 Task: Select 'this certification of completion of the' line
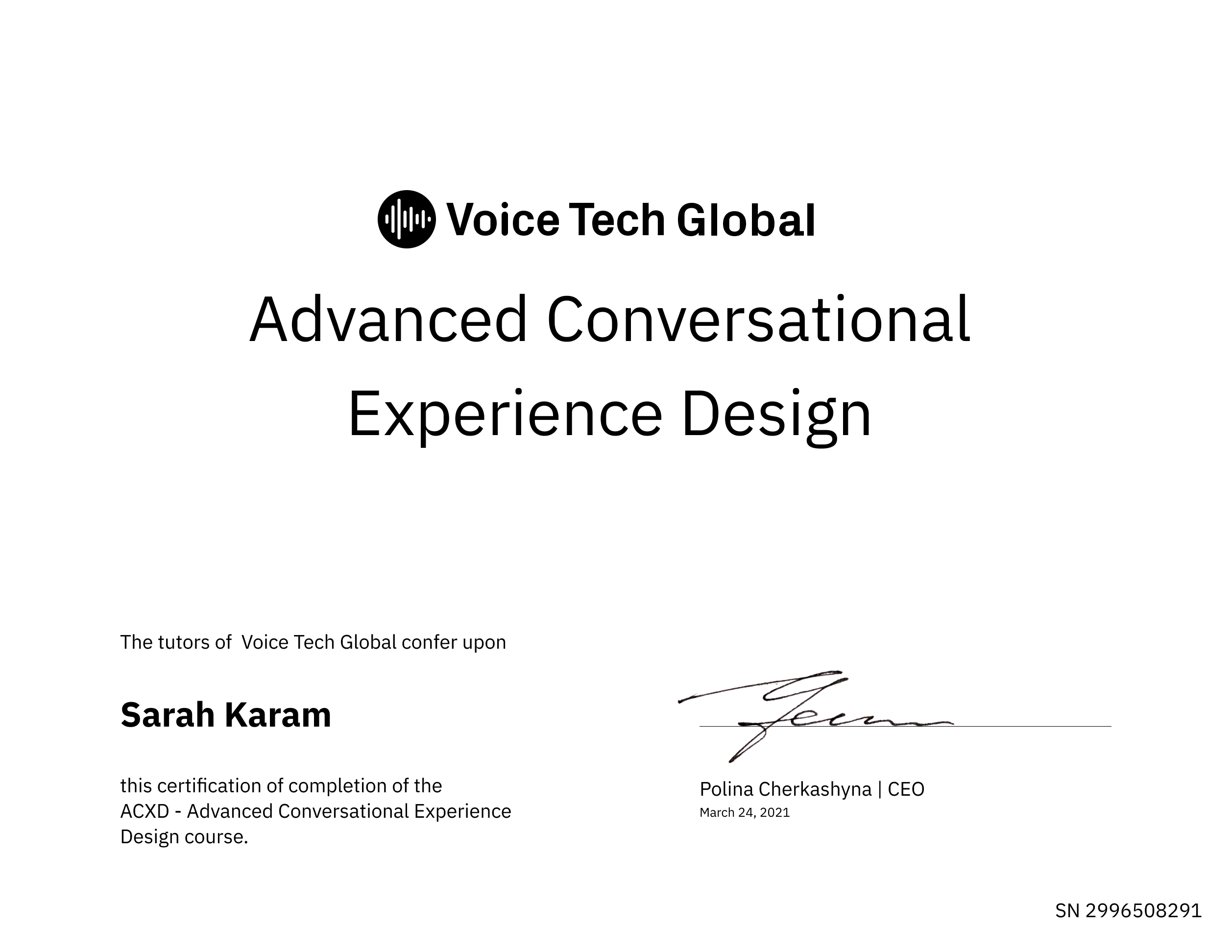[281, 785]
